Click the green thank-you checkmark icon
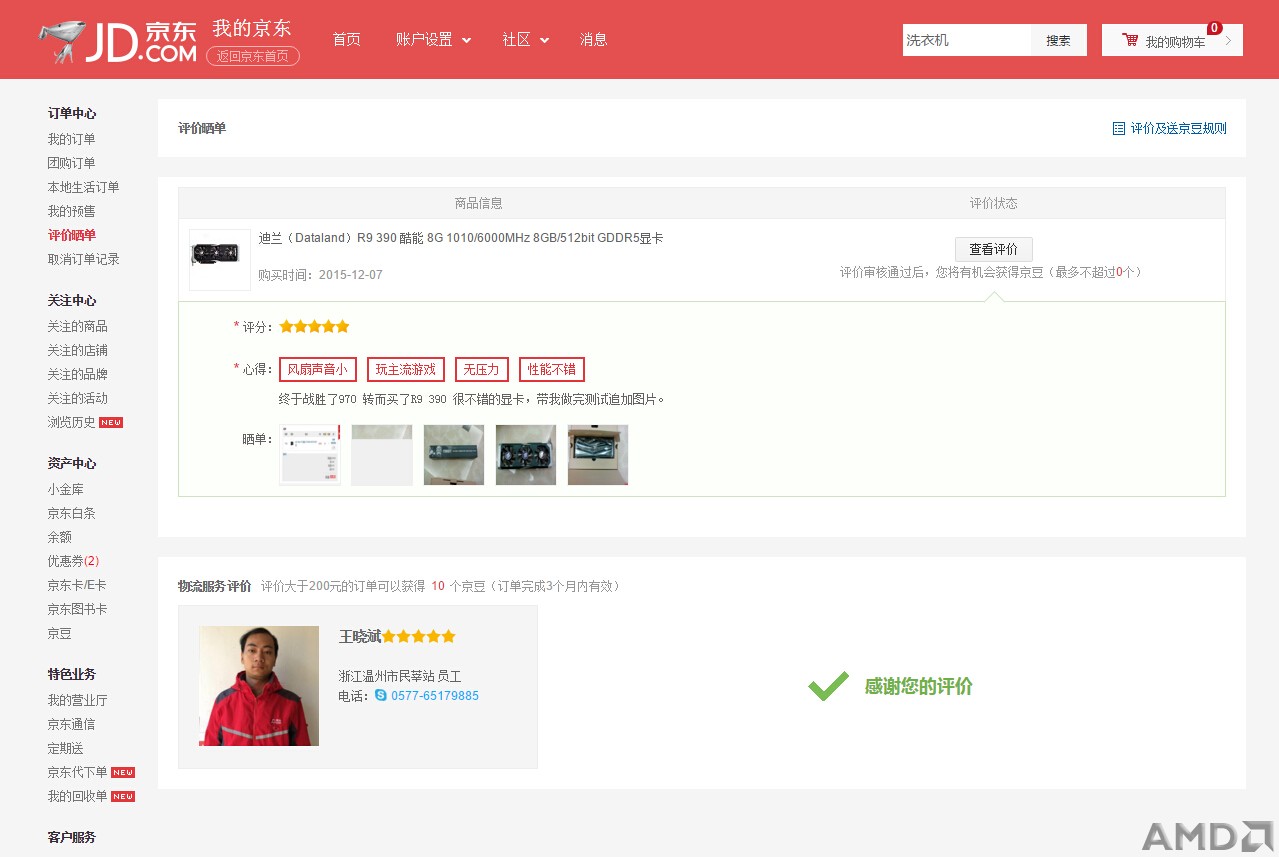Screen dimensions: 1279x857 click(828, 686)
